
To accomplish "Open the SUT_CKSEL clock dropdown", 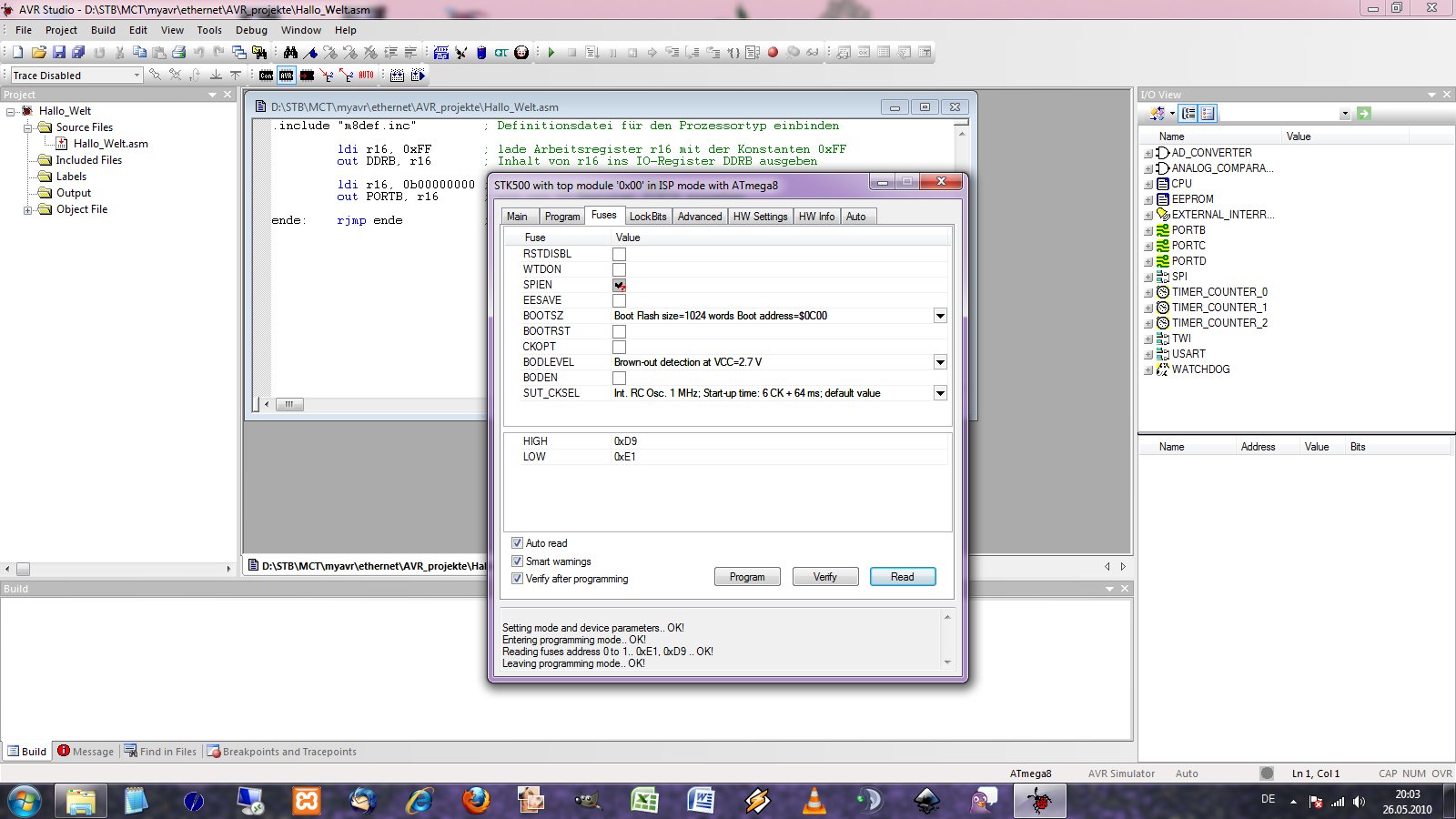I will [x=940, y=393].
